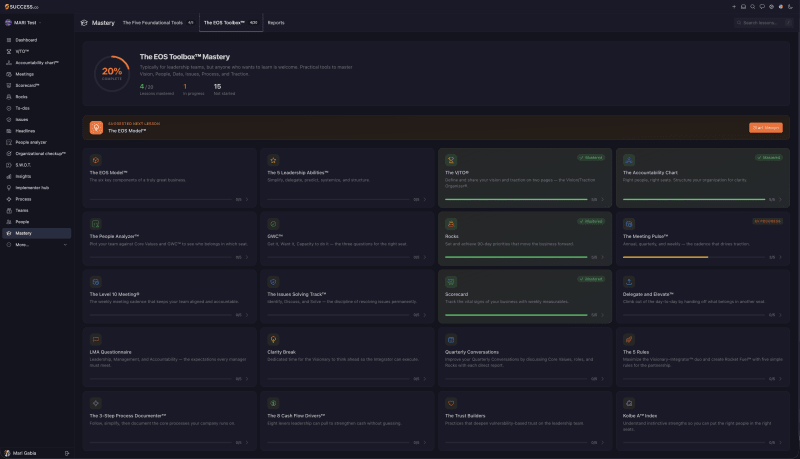Click The V/TO green progress bar
The image size is (800, 459).
click(516, 199)
